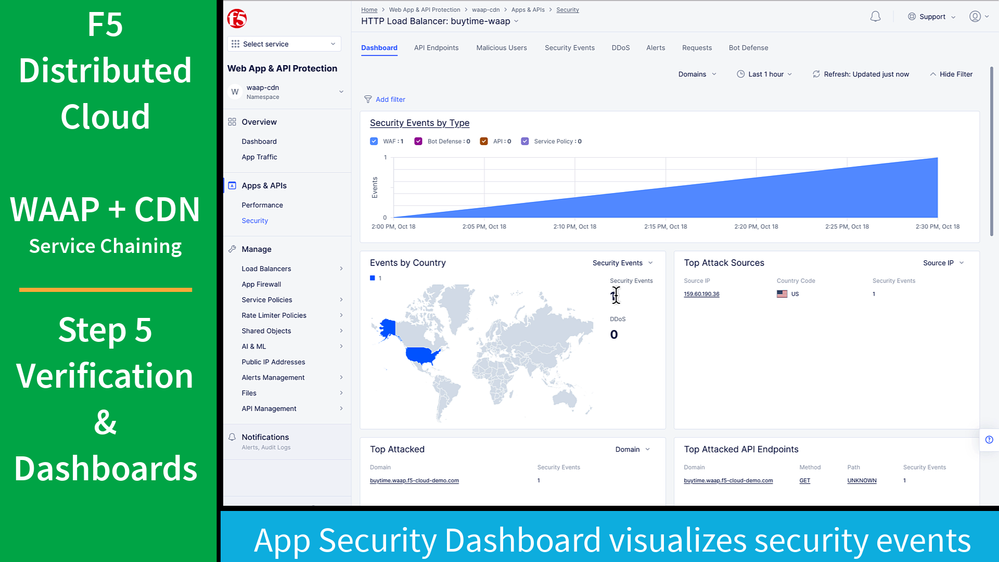Image resolution: width=999 pixels, height=562 pixels.
Task: Uncheck the WAF legend checkbox
Action: [374, 141]
